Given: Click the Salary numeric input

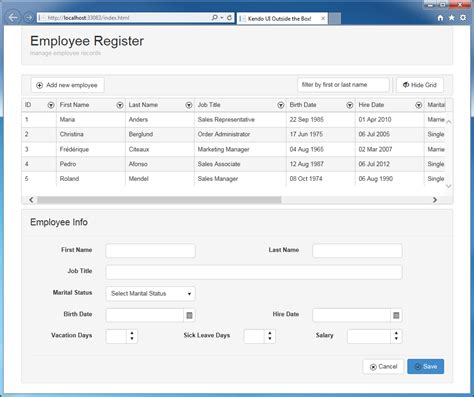Looking at the screenshot, I should [x=369, y=336].
